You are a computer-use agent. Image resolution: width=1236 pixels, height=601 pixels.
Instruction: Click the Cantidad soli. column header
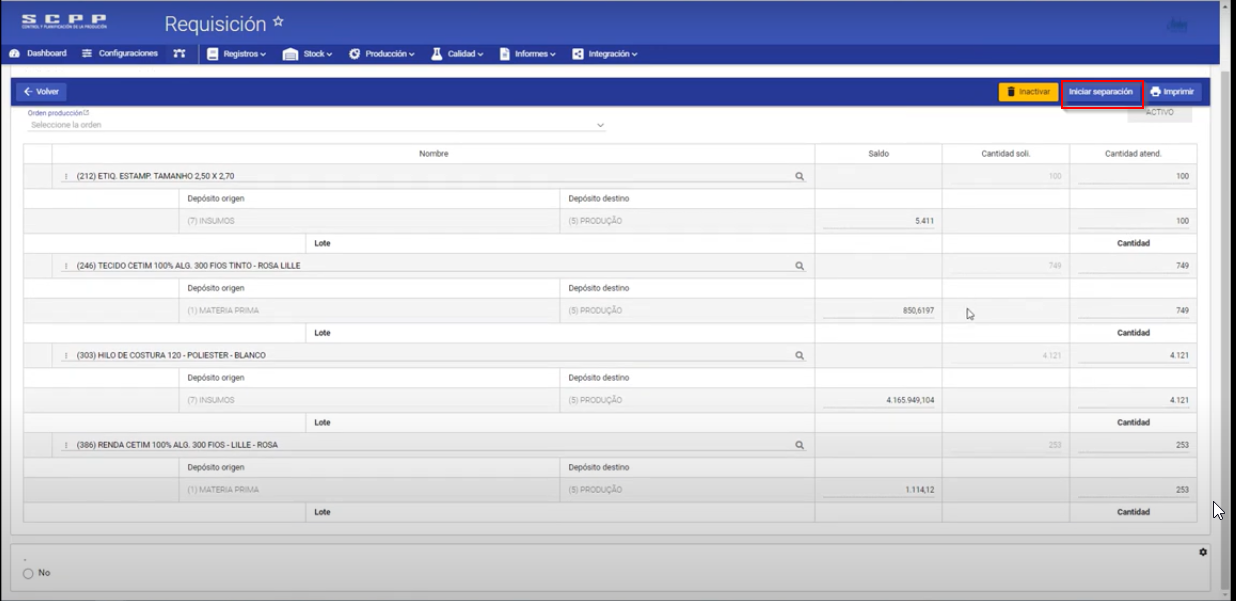[1005, 154]
